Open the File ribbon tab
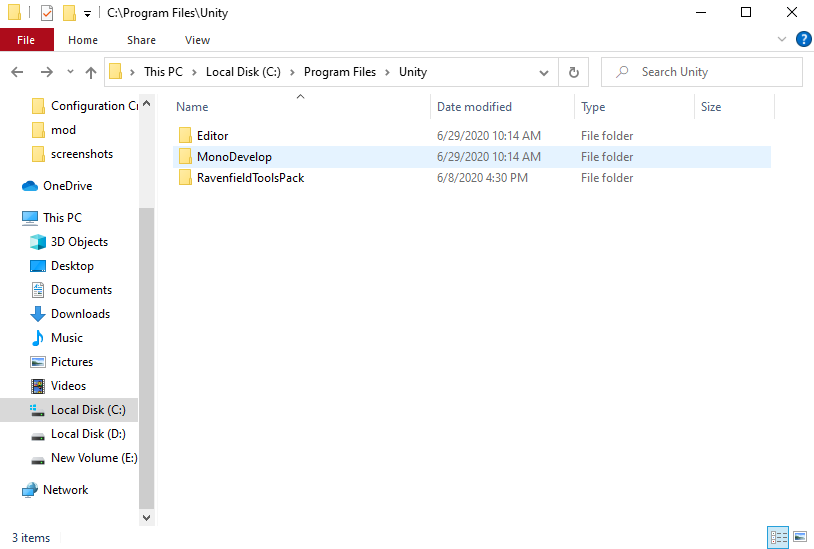 (x=26, y=40)
